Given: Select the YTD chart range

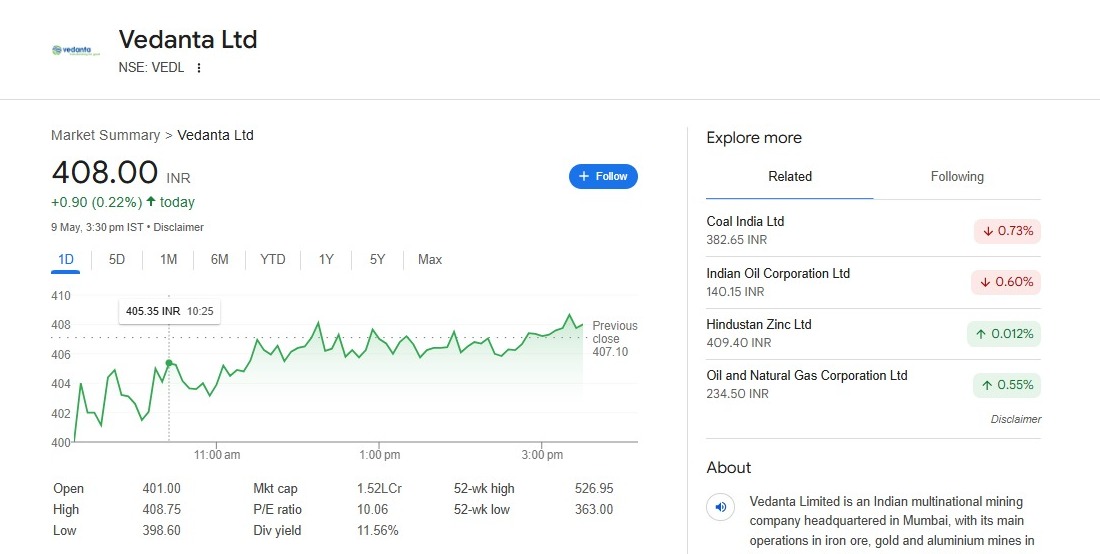Looking at the screenshot, I should (273, 259).
